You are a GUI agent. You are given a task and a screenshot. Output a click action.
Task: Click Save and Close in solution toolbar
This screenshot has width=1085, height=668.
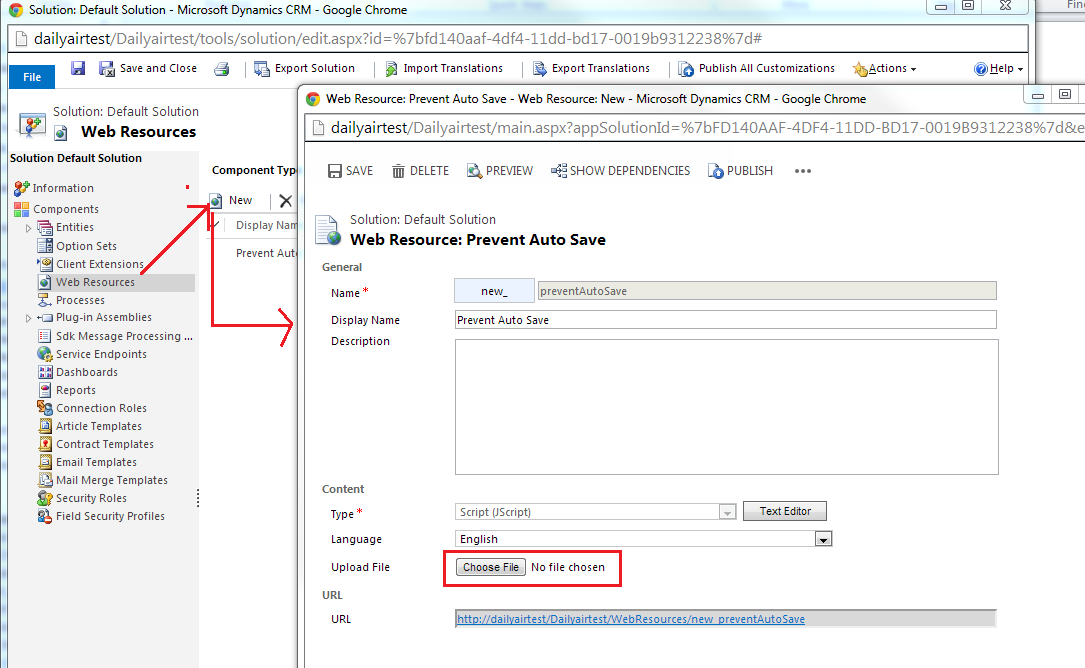pyautogui.click(x=148, y=69)
